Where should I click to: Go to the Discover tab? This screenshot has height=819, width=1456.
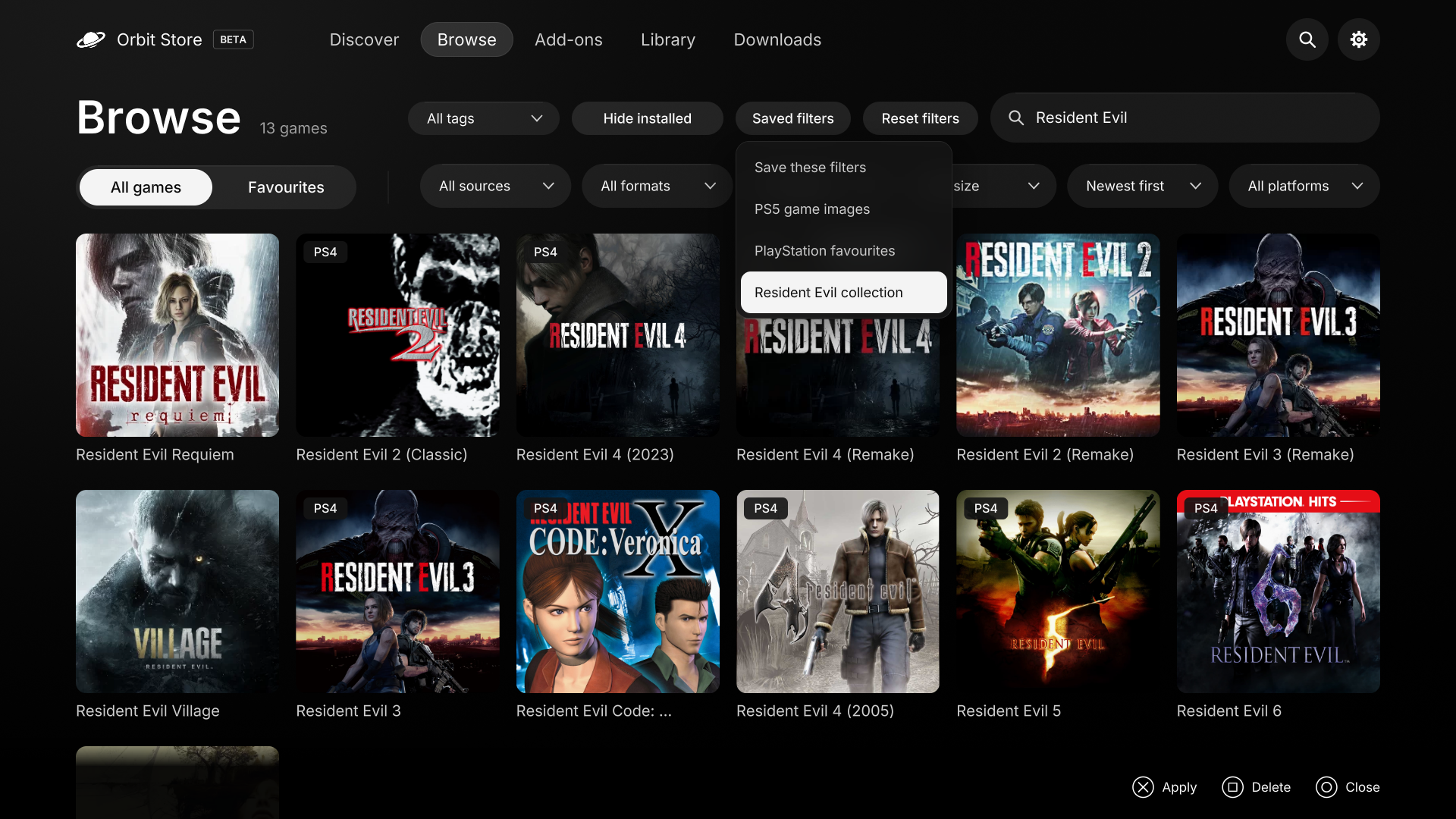364,39
